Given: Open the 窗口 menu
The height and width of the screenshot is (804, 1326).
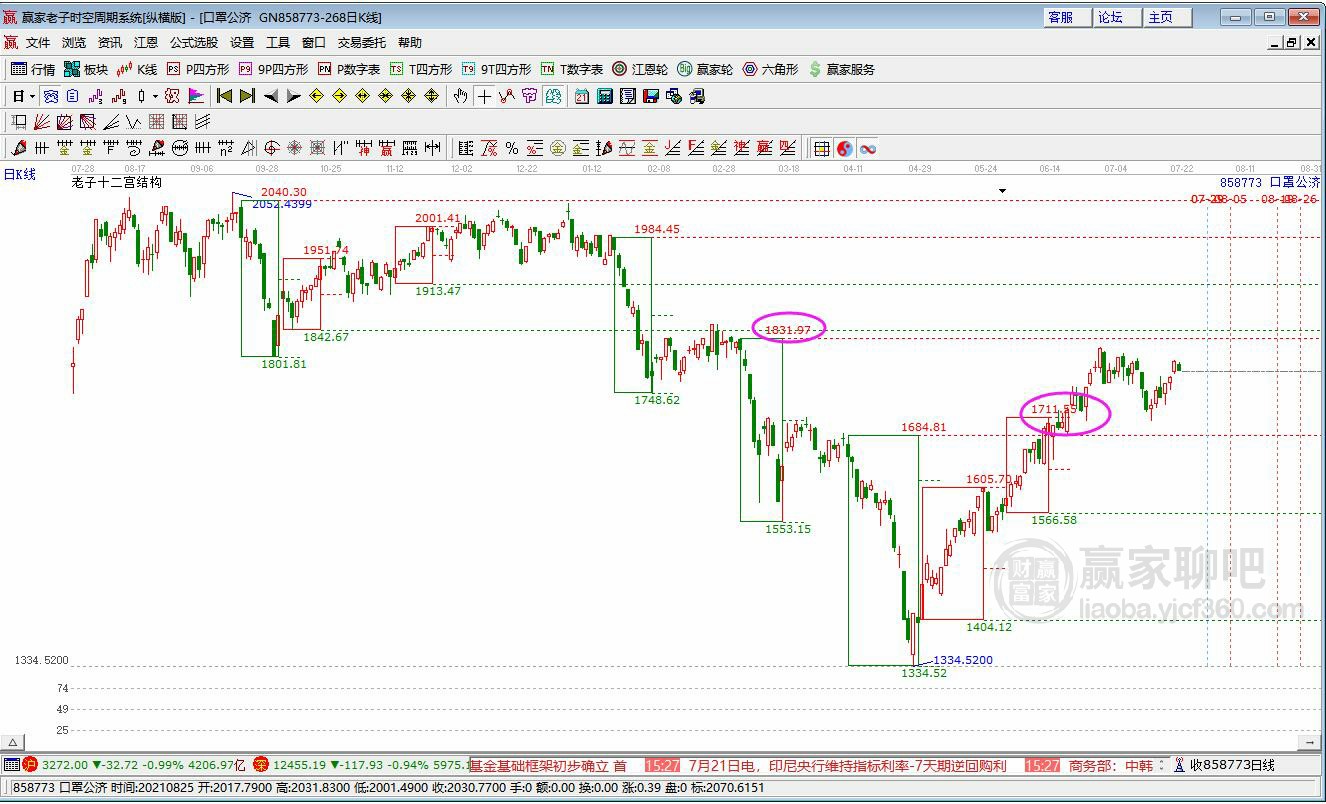Looking at the screenshot, I should pos(314,42).
